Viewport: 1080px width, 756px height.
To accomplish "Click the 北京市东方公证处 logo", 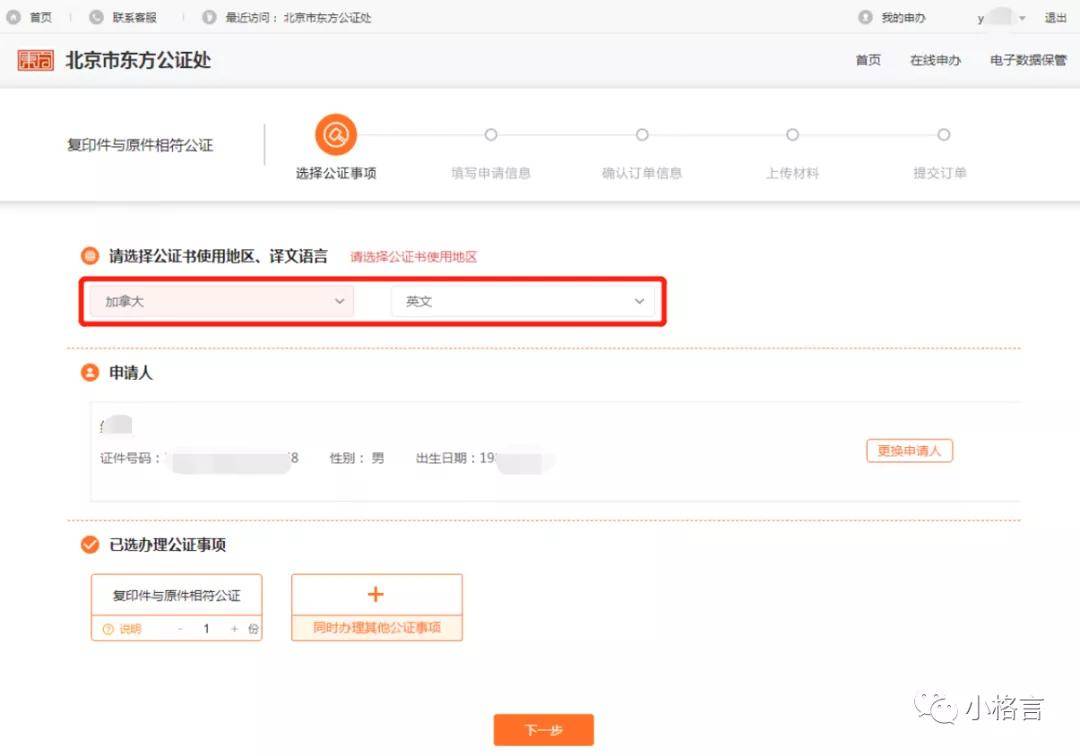I will click(36, 60).
